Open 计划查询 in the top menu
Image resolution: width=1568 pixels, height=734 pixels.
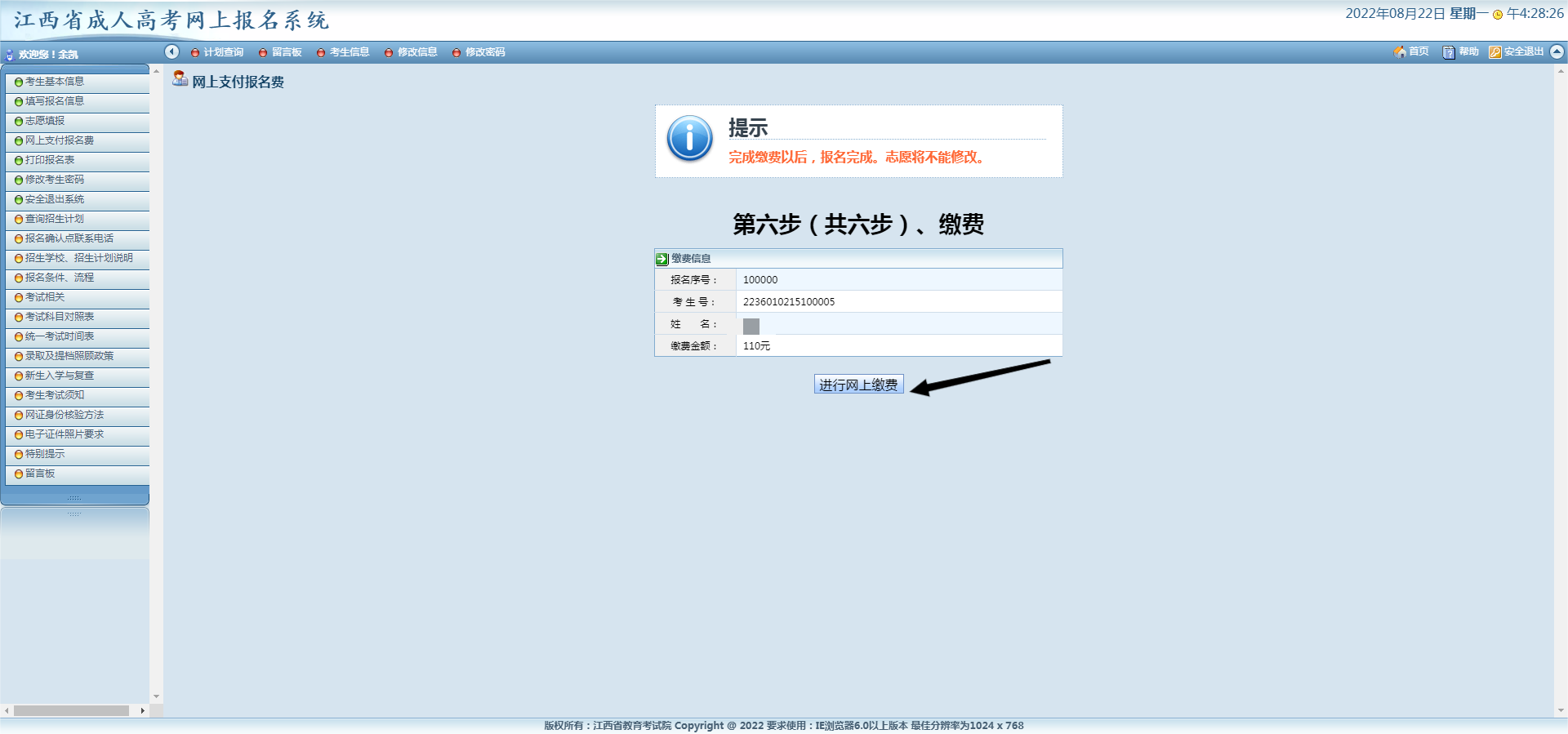[x=223, y=52]
